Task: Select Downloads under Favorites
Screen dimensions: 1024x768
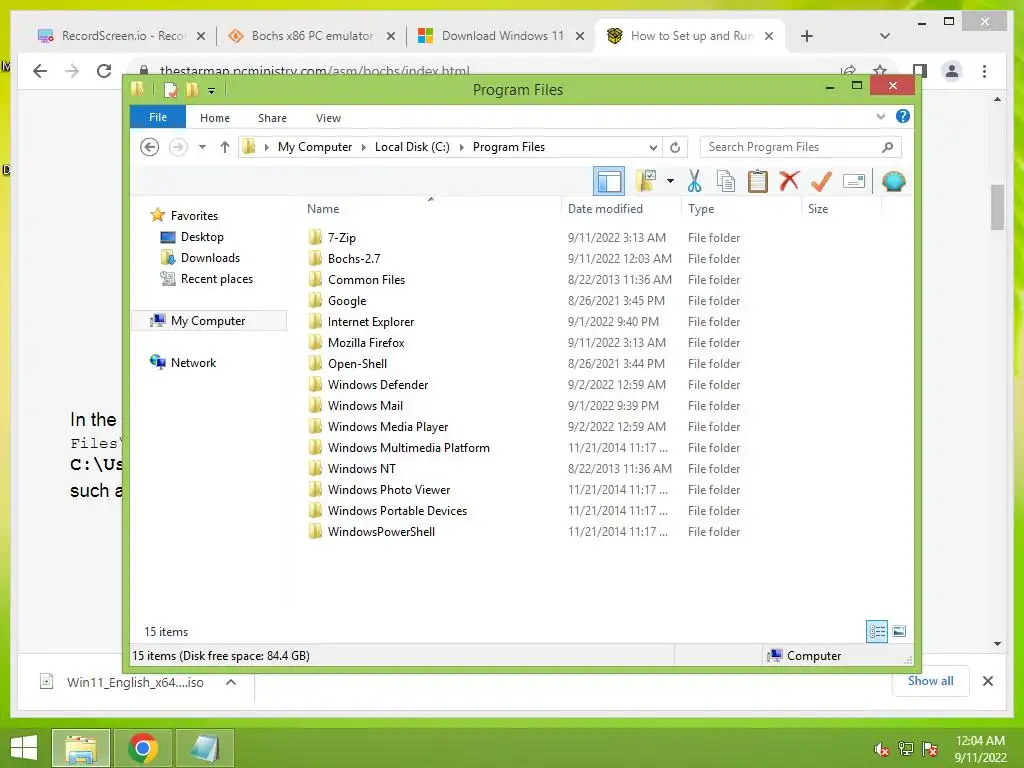Action: pos(210,257)
